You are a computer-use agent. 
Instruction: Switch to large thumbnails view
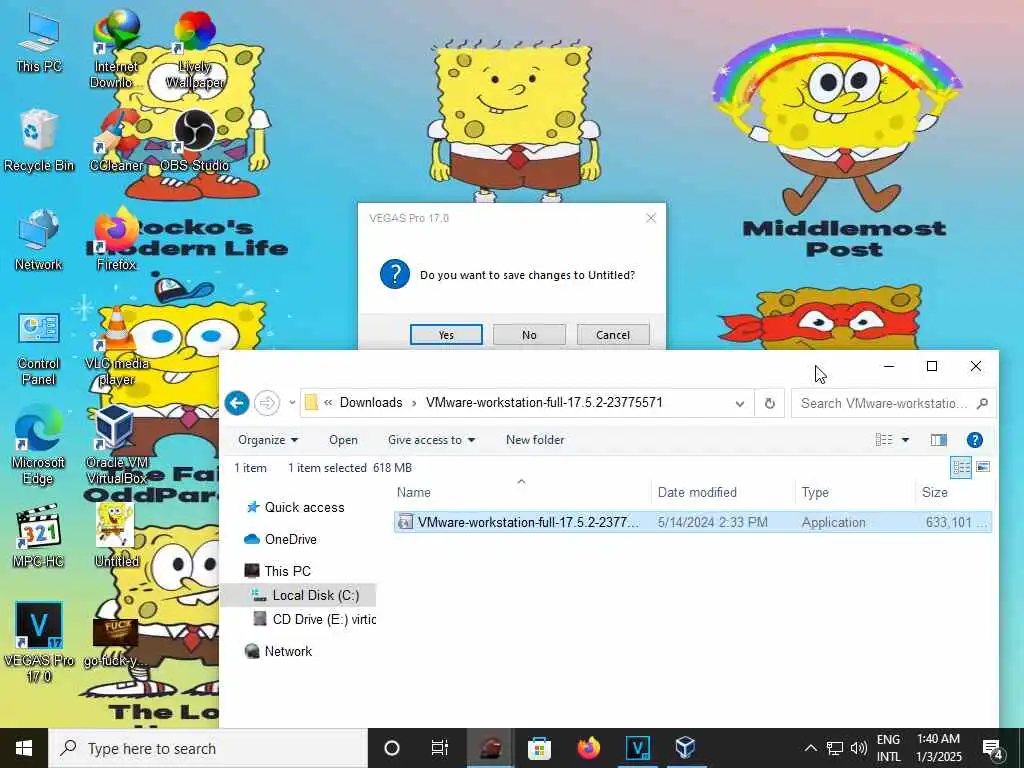[x=983, y=468]
